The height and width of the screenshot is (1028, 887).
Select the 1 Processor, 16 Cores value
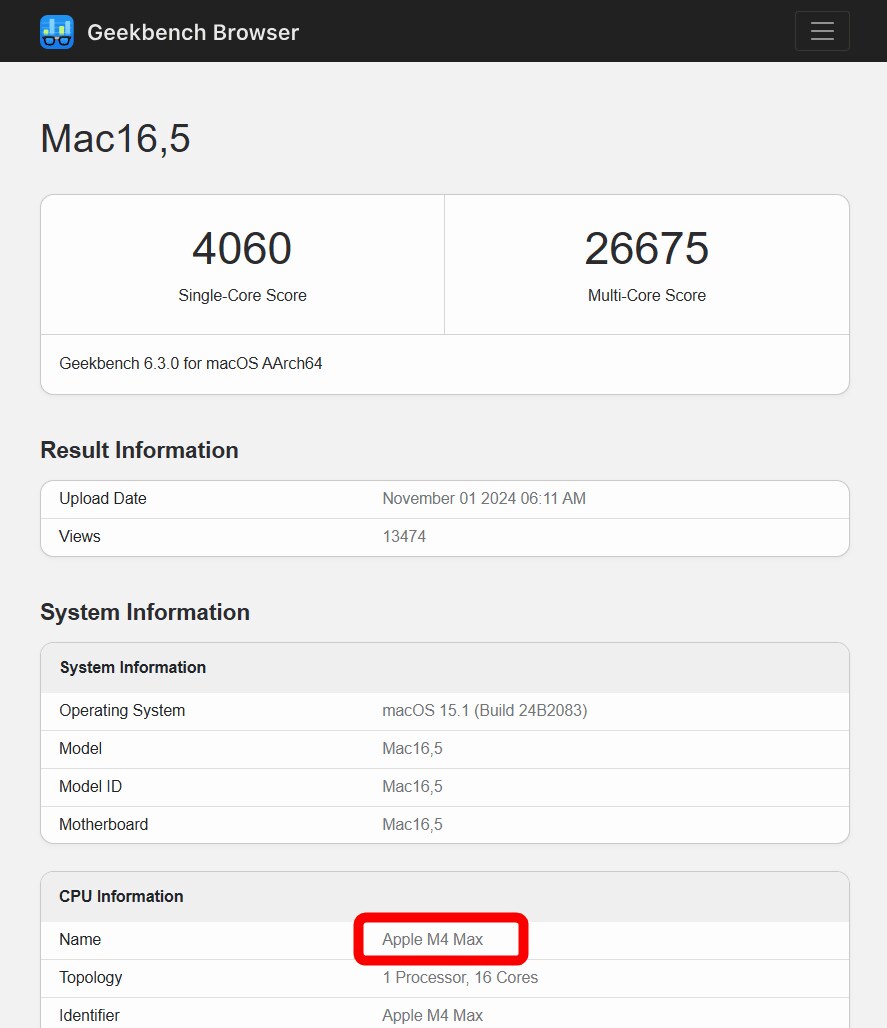point(460,978)
